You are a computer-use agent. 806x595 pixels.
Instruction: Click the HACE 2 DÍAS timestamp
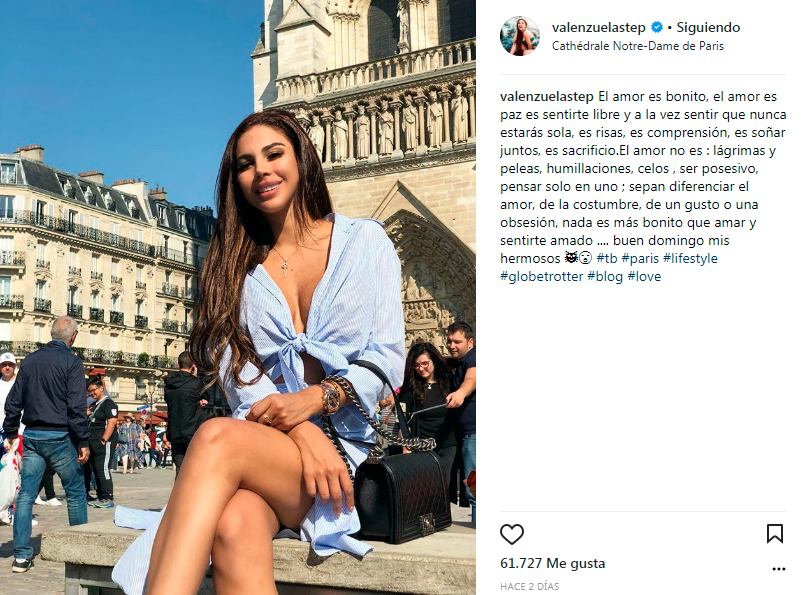coord(529,586)
